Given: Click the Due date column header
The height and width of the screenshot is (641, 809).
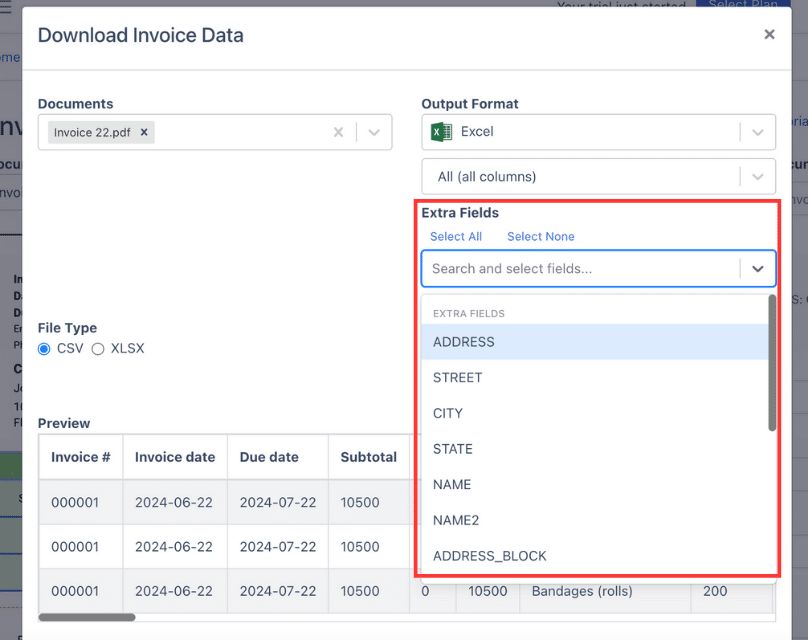Looking at the screenshot, I should (x=278, y=457).
